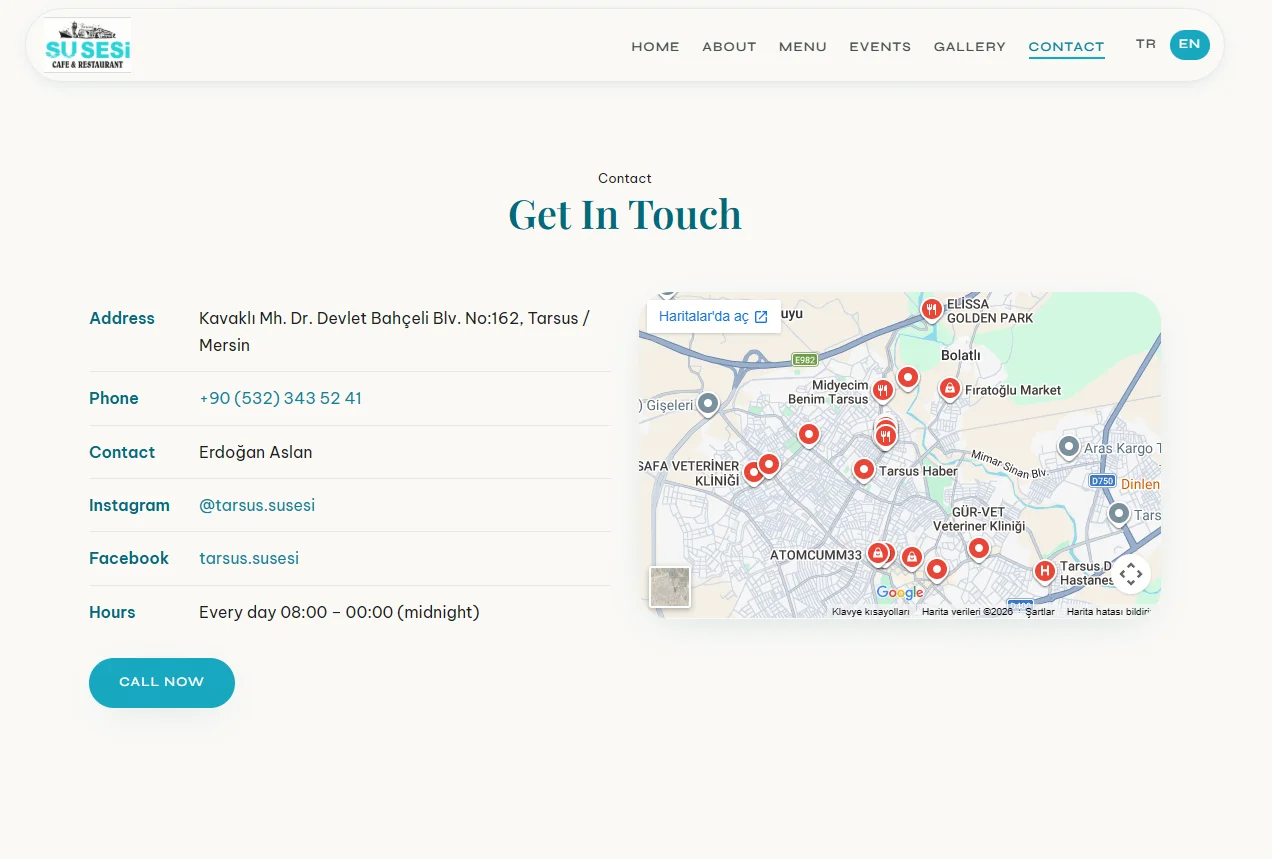Click the Bolatlı label on the map
The image size is (1272, 859).
click(961, 355)
